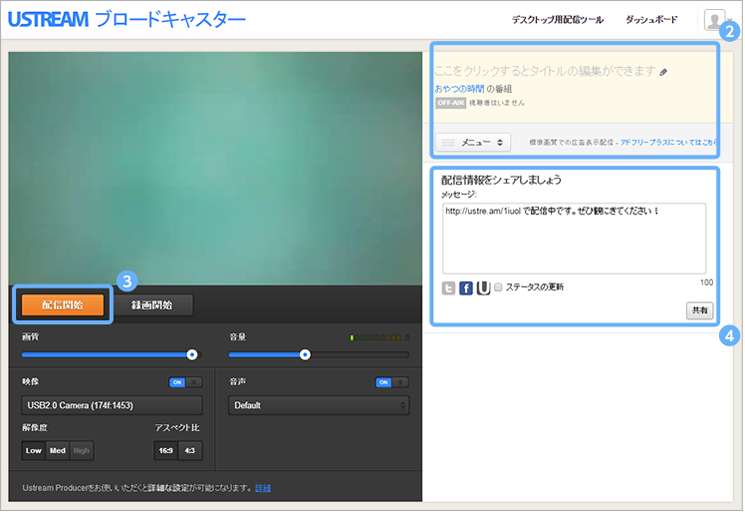The height and width of the screenshot is (512, 745).
Task: Select the Ustream share icon
Action: click(x=483, y=288)
